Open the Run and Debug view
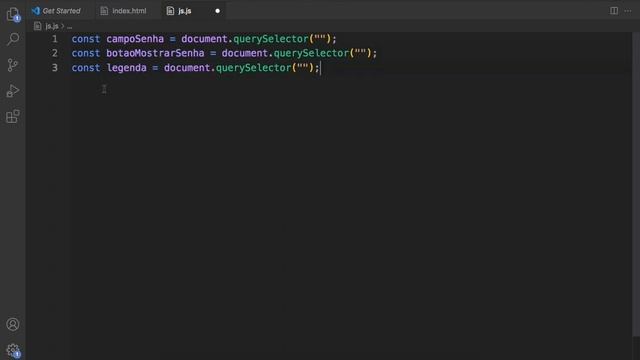The image size is (640, 360). [13, 91]
